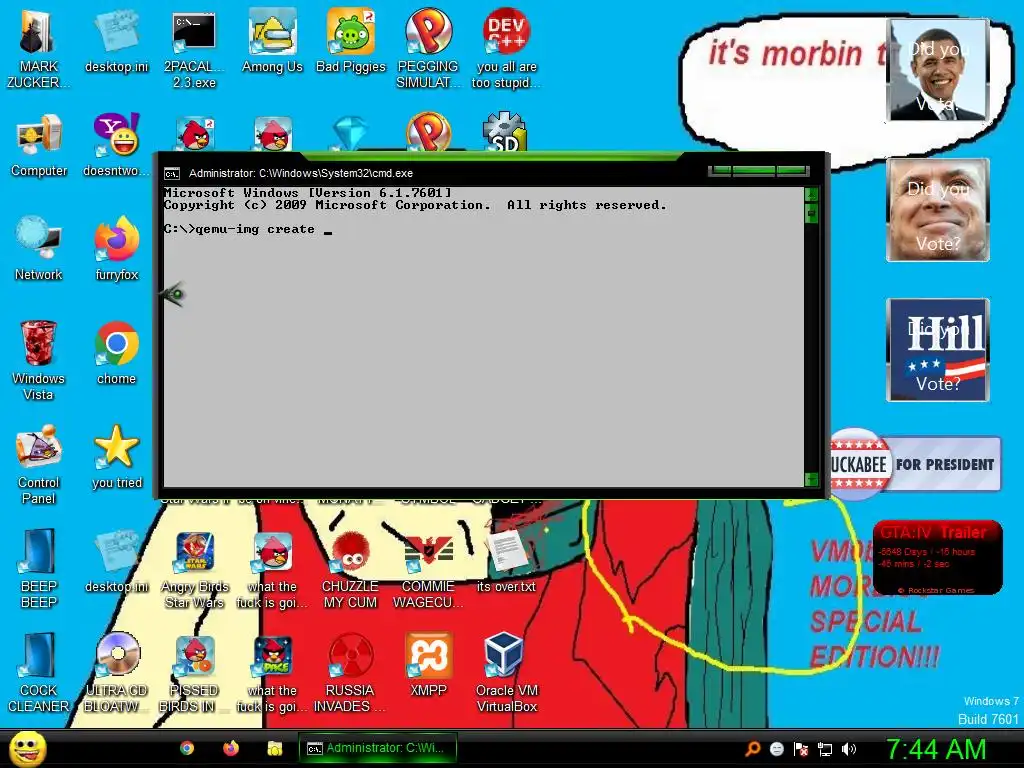1024x768 pixels.
Task: Click the magnifier search tray icon
Action: coord(753,749)
